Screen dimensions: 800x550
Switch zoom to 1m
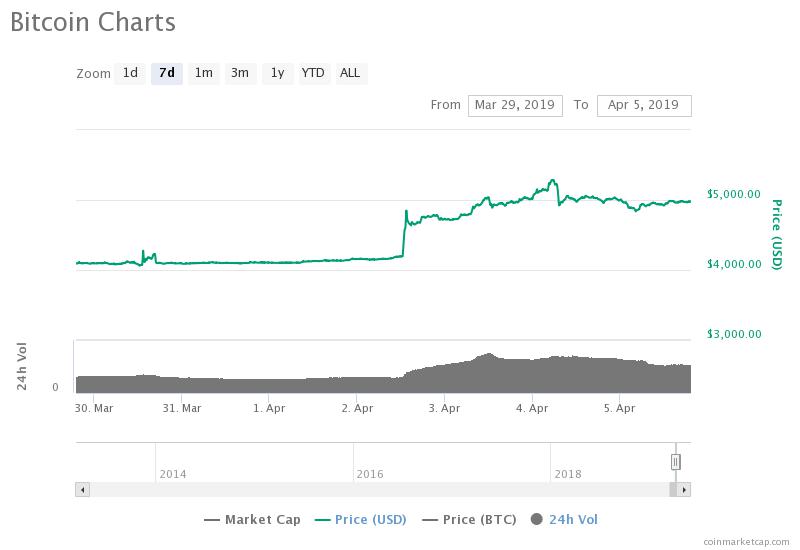(x=203, y=73)
